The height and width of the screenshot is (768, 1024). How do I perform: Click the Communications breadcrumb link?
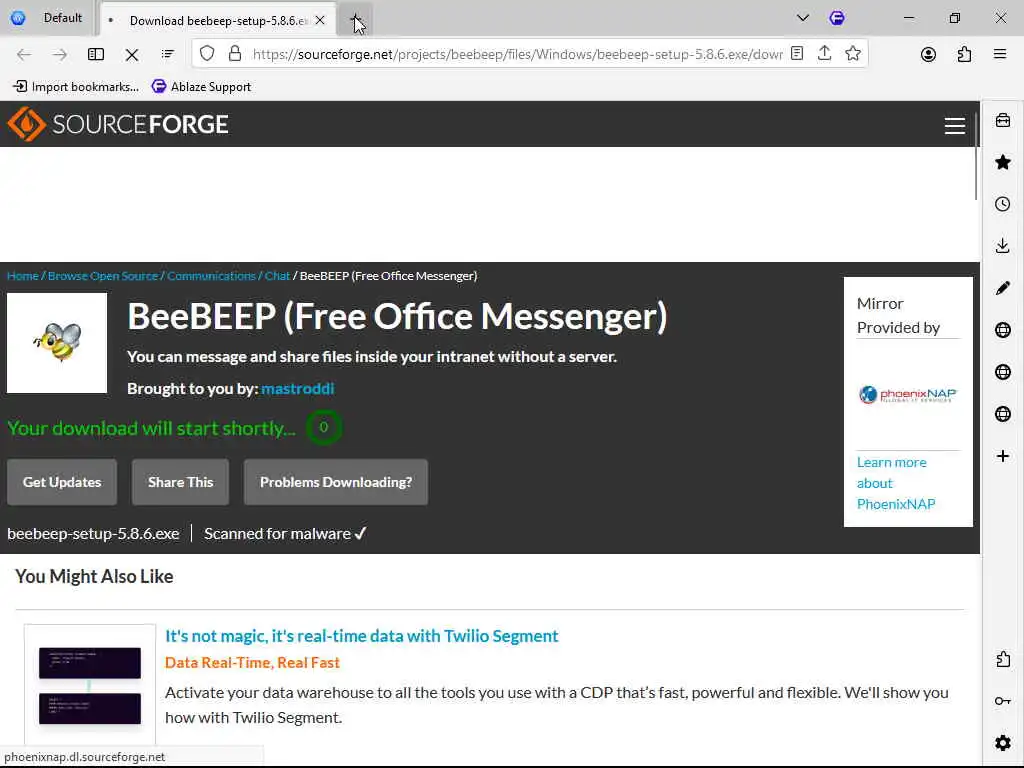pos(211,276)
